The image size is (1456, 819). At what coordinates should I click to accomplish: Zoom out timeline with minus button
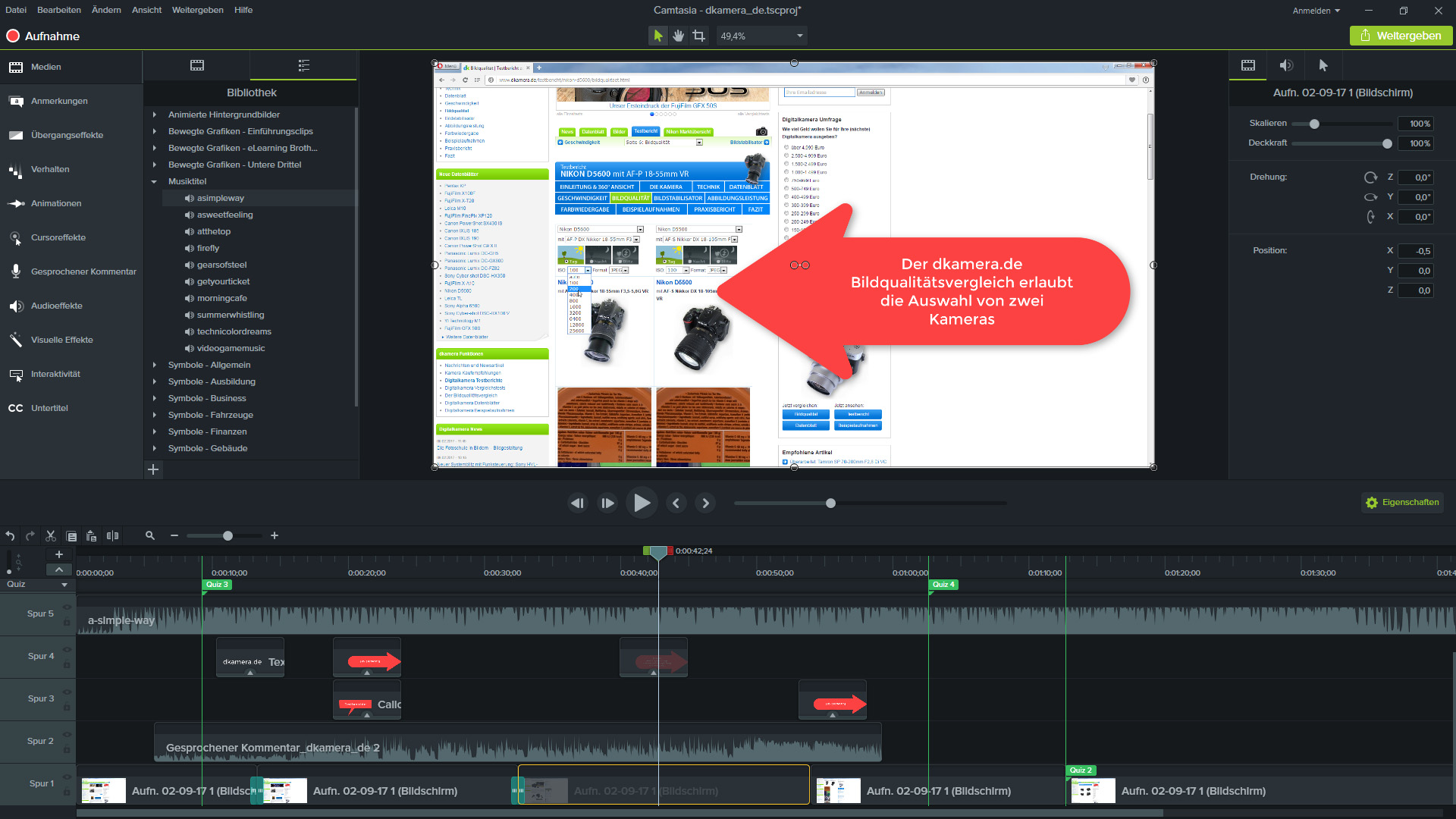[174, 536]
